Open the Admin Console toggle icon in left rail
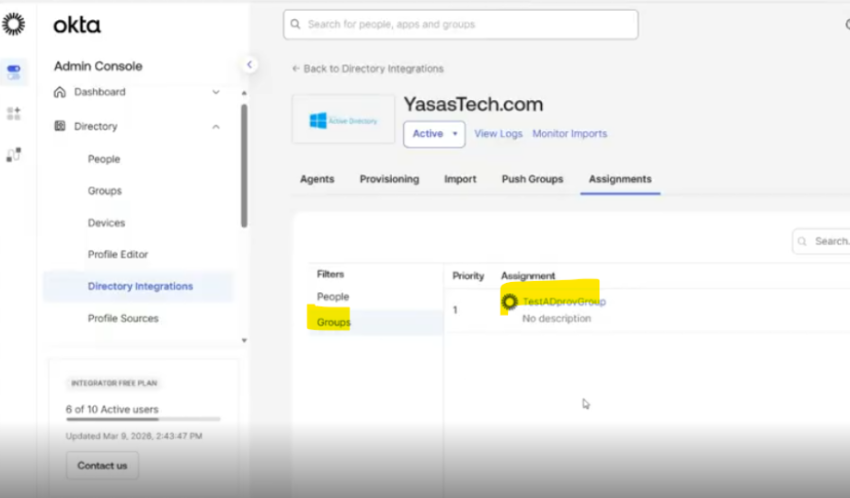The image size is (850, 498). point(13,72)
